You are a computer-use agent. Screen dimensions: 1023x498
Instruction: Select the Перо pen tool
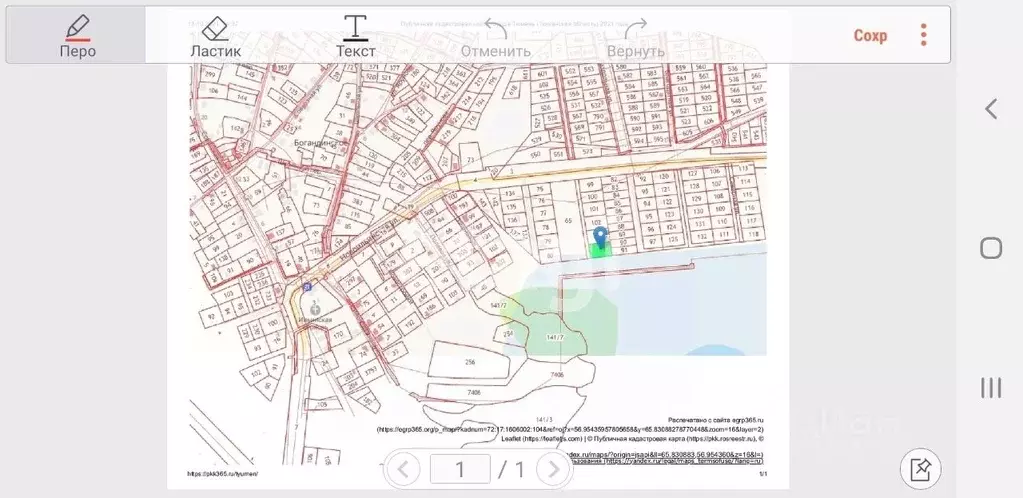(77, 36)
